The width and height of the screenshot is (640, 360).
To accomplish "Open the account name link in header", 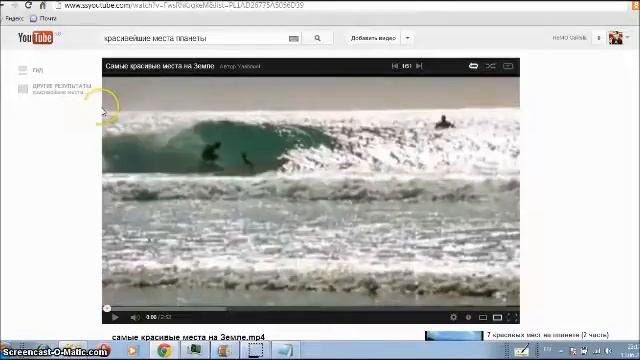I will [569, 38].
